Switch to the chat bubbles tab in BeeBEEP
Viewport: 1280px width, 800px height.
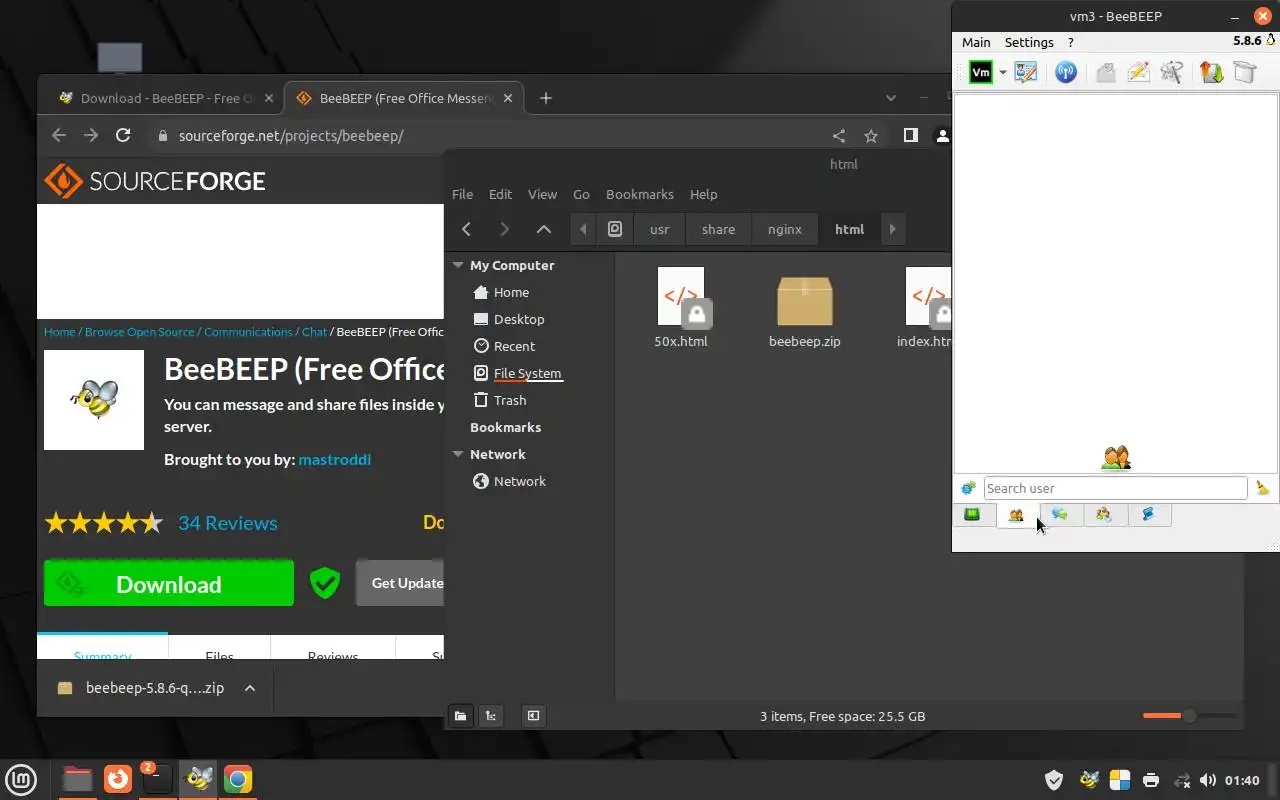(1060, 514)
